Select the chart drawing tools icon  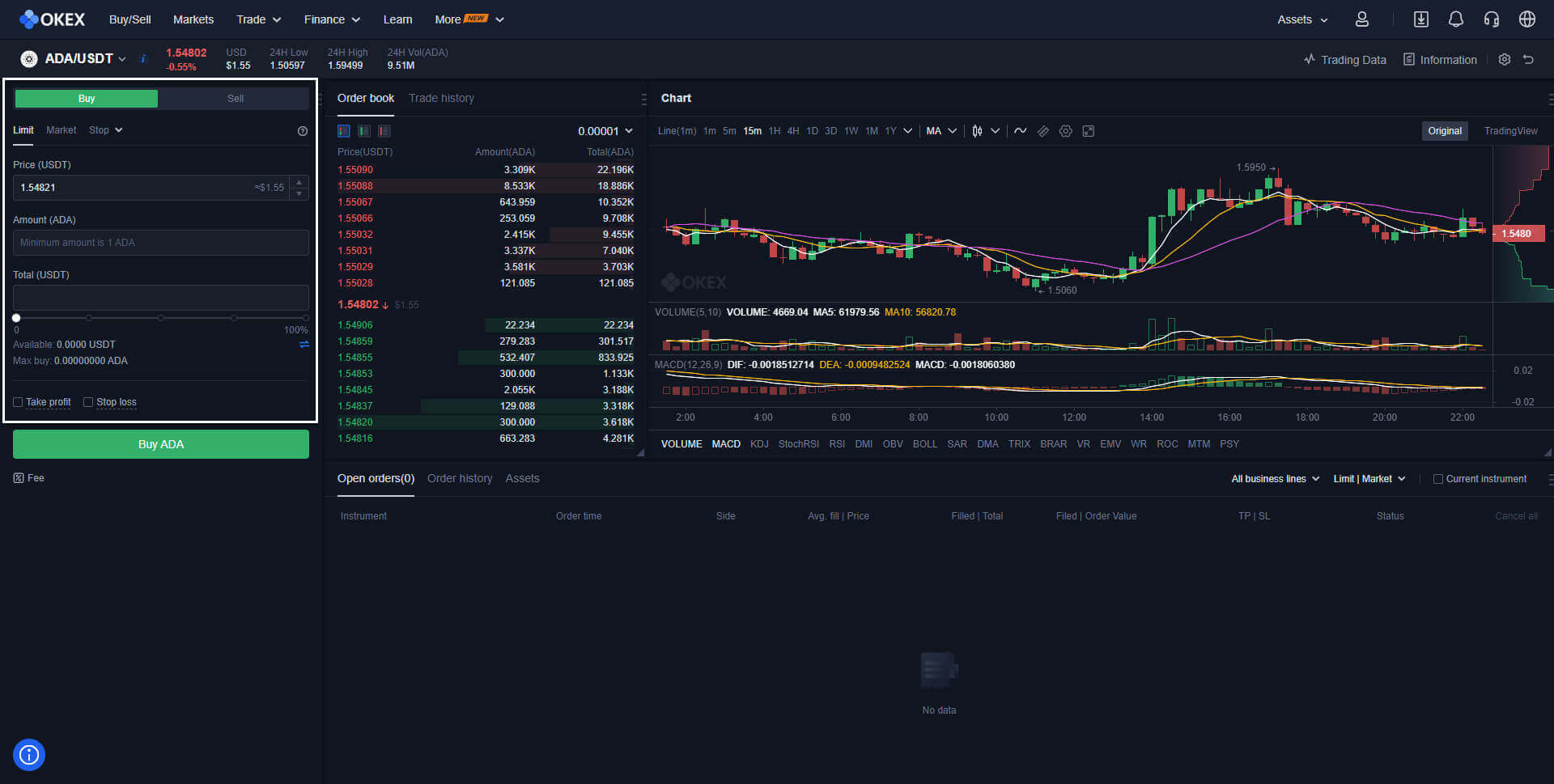pyautogui.click(x=1043, y=131)
